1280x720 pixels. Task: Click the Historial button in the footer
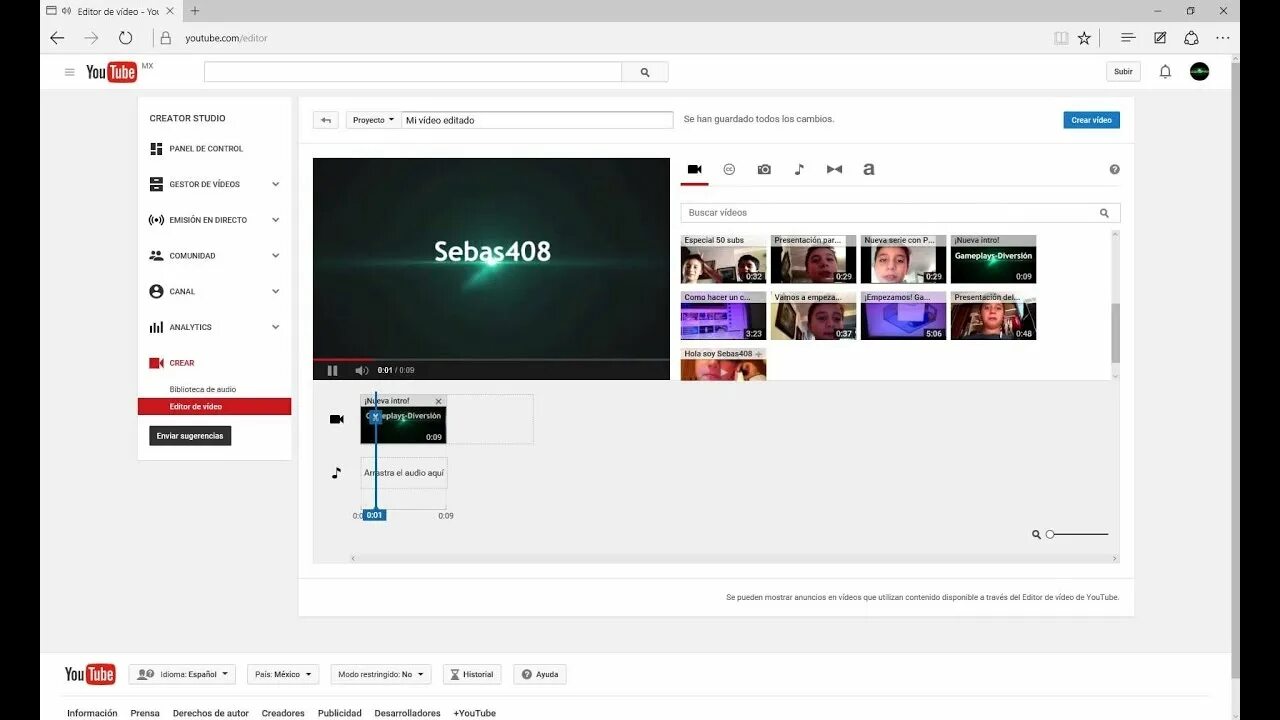point(472,674)
